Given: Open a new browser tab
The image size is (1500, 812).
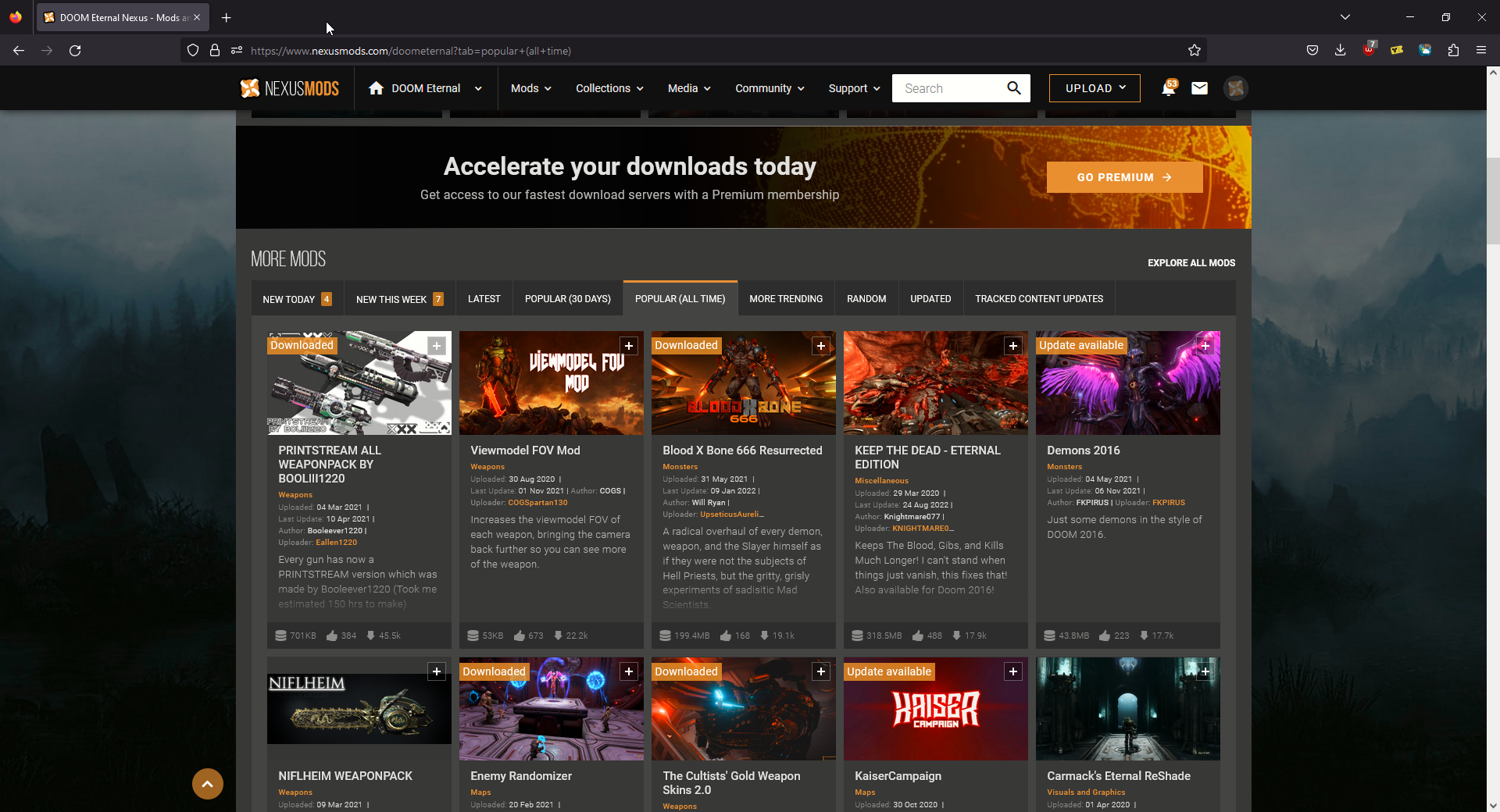Looking at the screenshot, I should click(x=226, y=17).
